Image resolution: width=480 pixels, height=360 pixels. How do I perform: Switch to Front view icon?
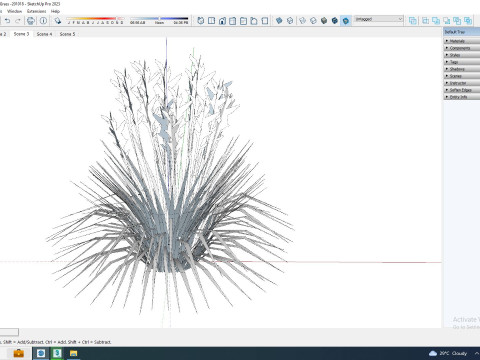[222, 21]
